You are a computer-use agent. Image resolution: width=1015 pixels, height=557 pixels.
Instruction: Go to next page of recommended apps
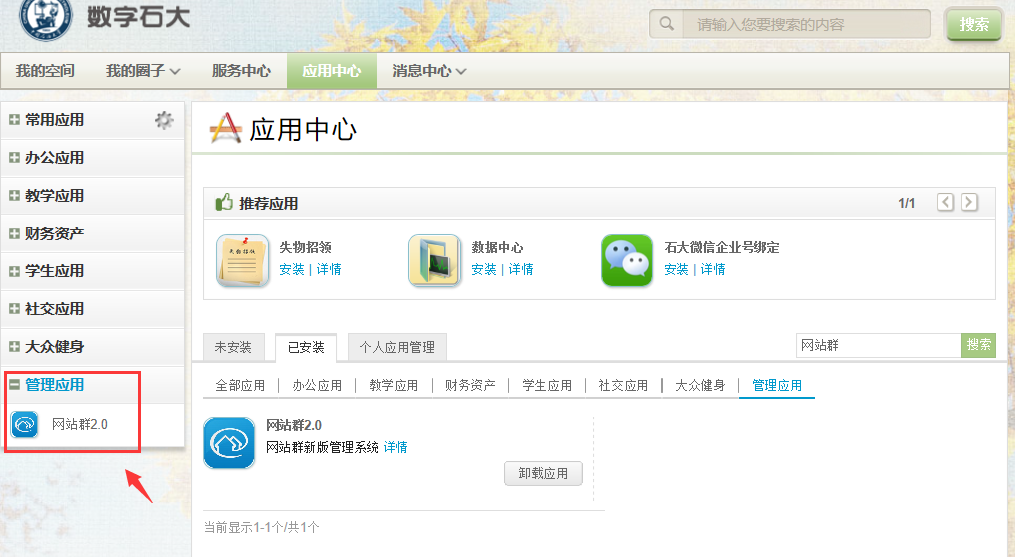(x=969, y=203)
